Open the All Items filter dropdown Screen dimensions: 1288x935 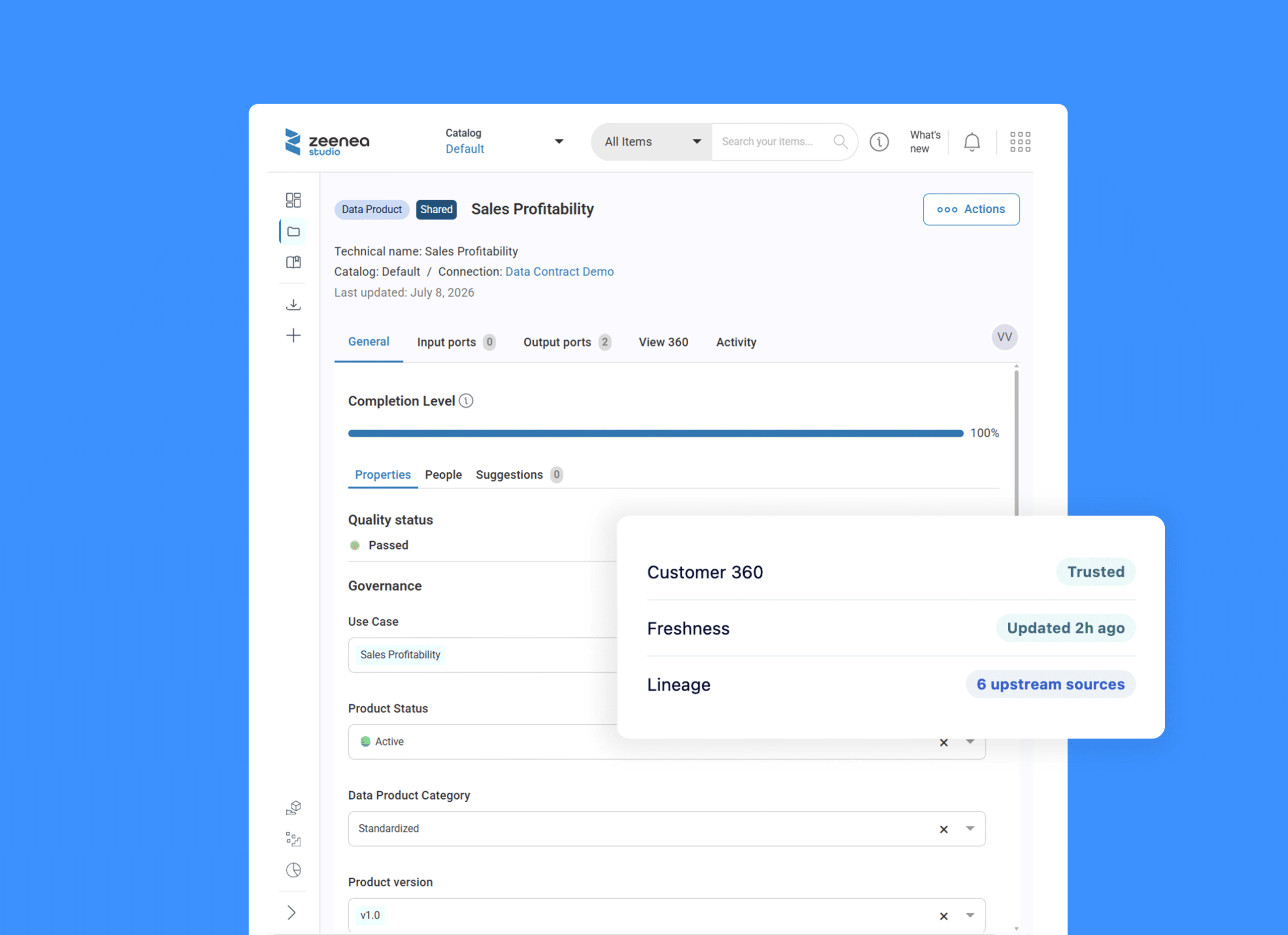pos(652,142)
